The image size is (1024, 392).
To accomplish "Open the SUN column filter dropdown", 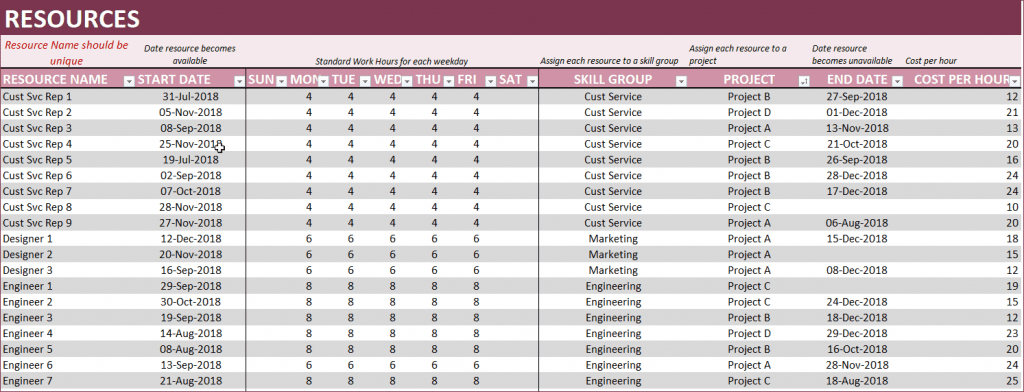I will pyautogui.click(x=281, y=81).
